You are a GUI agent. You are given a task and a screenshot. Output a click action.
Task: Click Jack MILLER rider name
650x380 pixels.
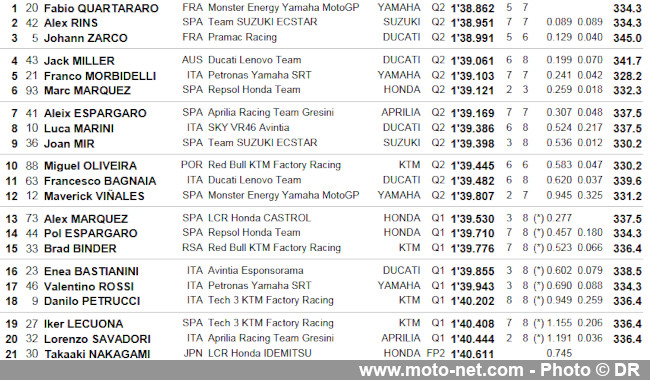coord(79,61)
